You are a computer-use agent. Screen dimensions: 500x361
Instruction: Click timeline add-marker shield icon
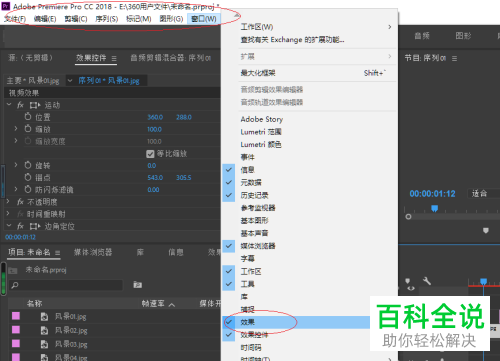coord(407,281)
